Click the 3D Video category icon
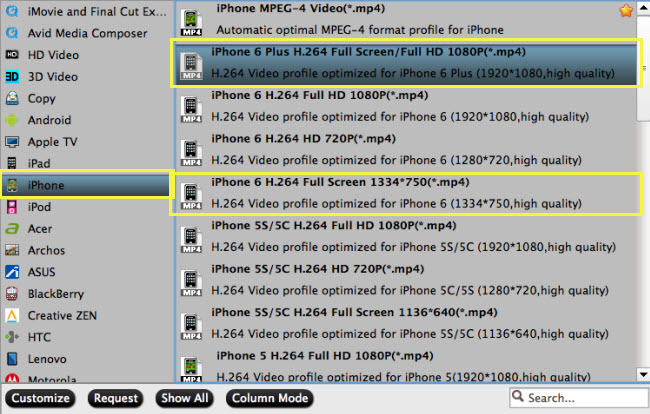This screenshot has width=650, height=414. [12, 76]
